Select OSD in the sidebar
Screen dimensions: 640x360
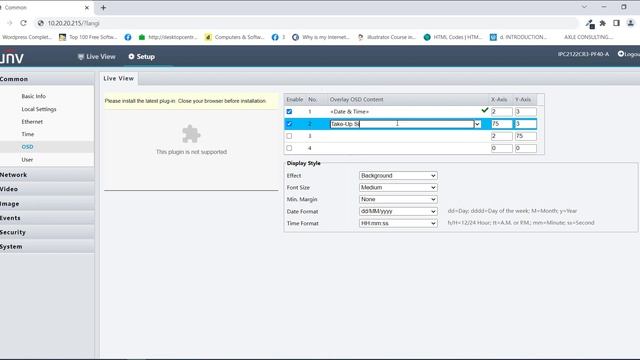(x=27, y=147)
